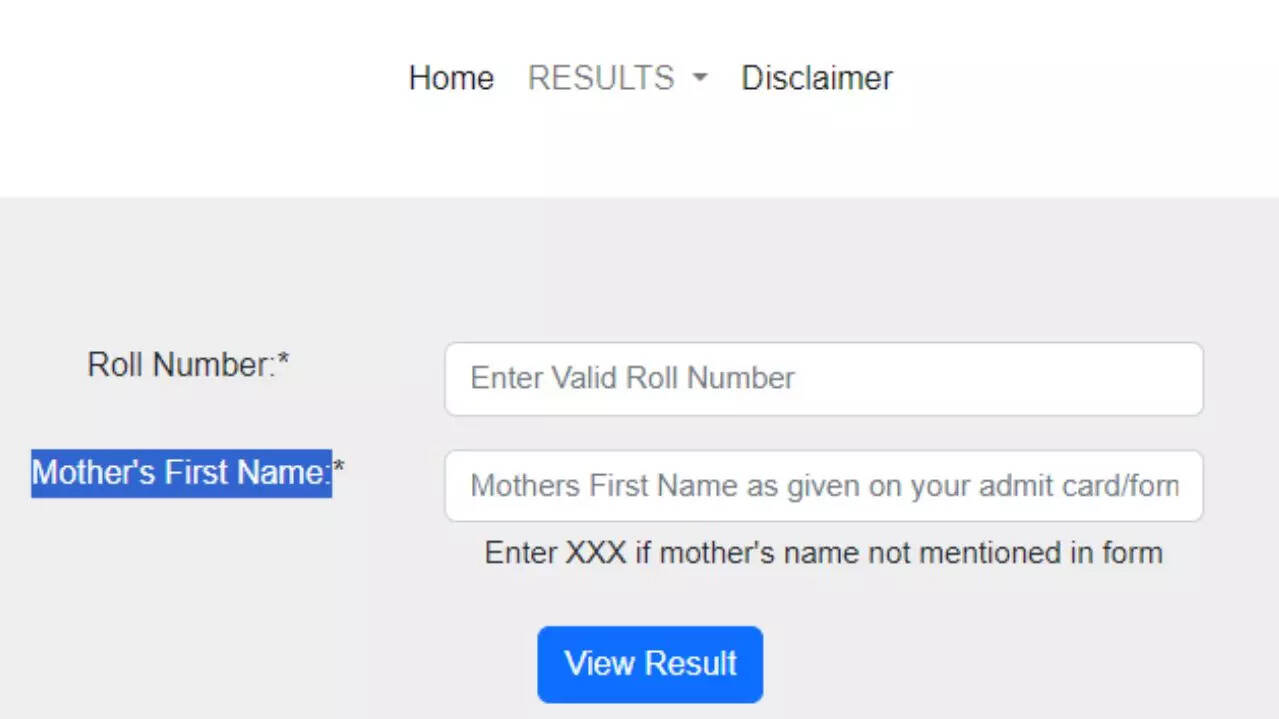Screen dimensions: 1279x719
Task: Click the word "First" in the highlighted label
Action: pyautogui.click(x=216, y=472)
